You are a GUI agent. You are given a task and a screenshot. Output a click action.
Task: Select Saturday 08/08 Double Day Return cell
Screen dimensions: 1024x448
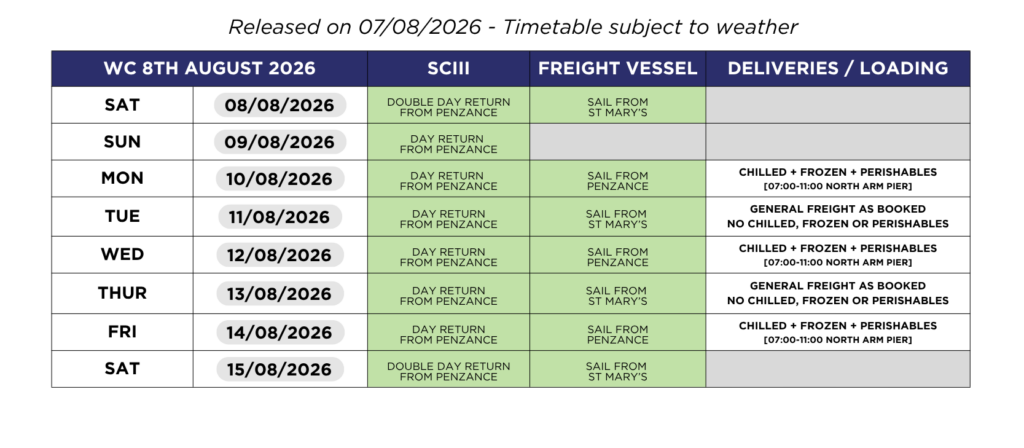pyautogui.click(x=448, y=105)
